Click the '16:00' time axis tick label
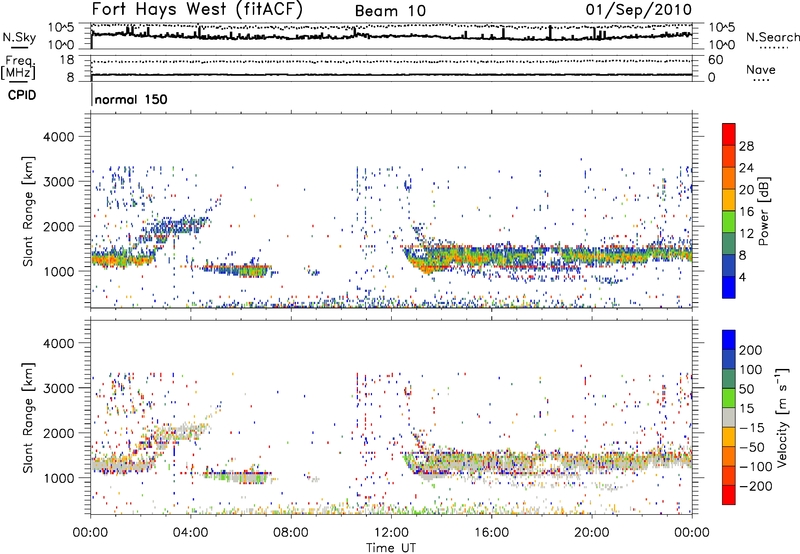 [491, 533]
